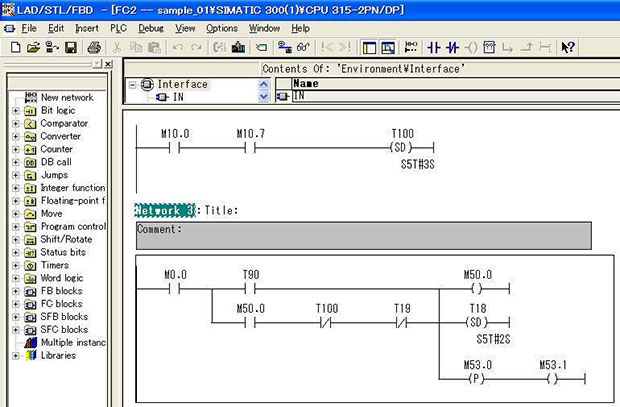Screen dimensions: 620x407
Task: Insert a normally open contact from the toolbar
Action: click(x=435, y=47)
